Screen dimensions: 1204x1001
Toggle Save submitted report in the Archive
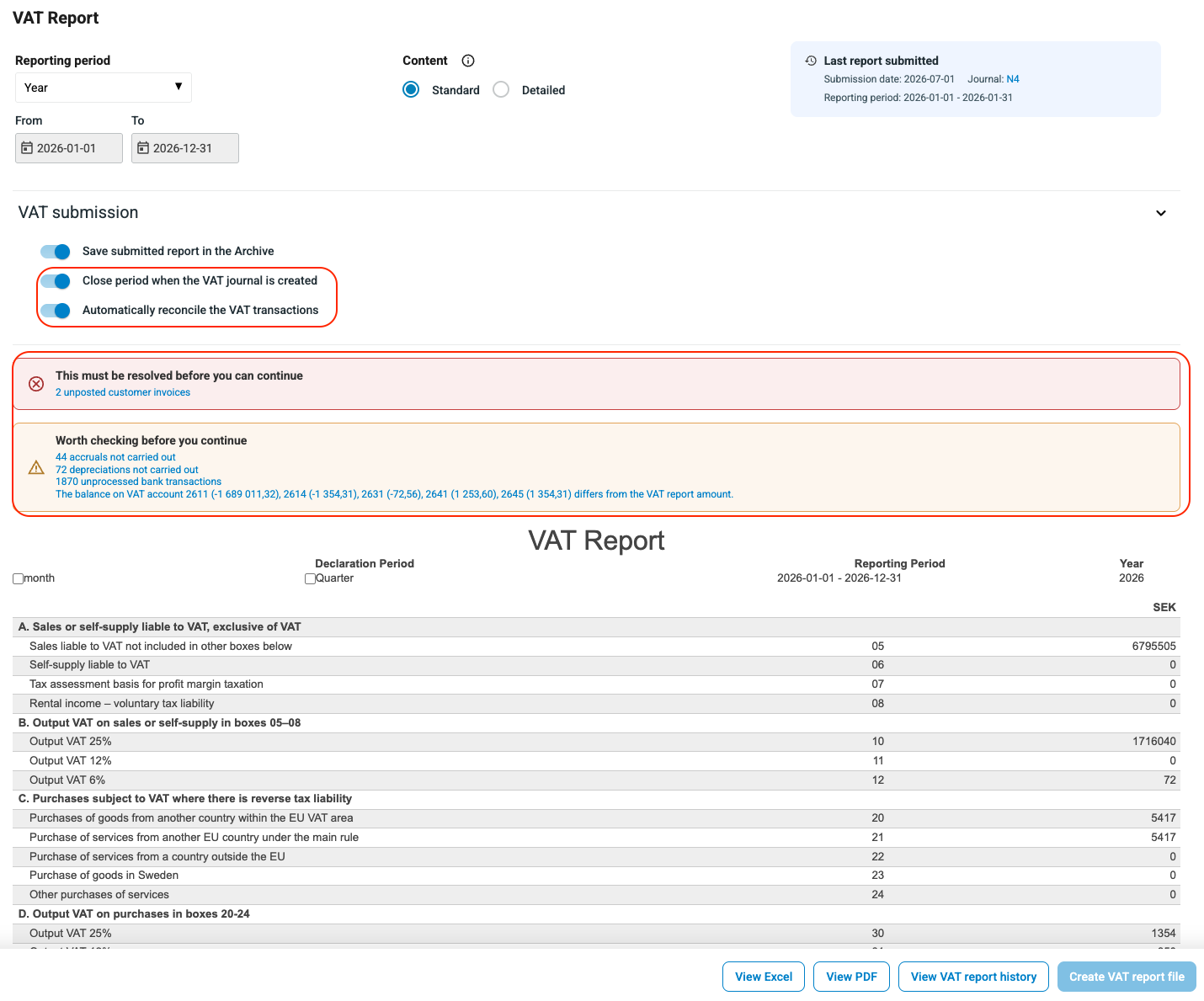click(x=56, y=252)
